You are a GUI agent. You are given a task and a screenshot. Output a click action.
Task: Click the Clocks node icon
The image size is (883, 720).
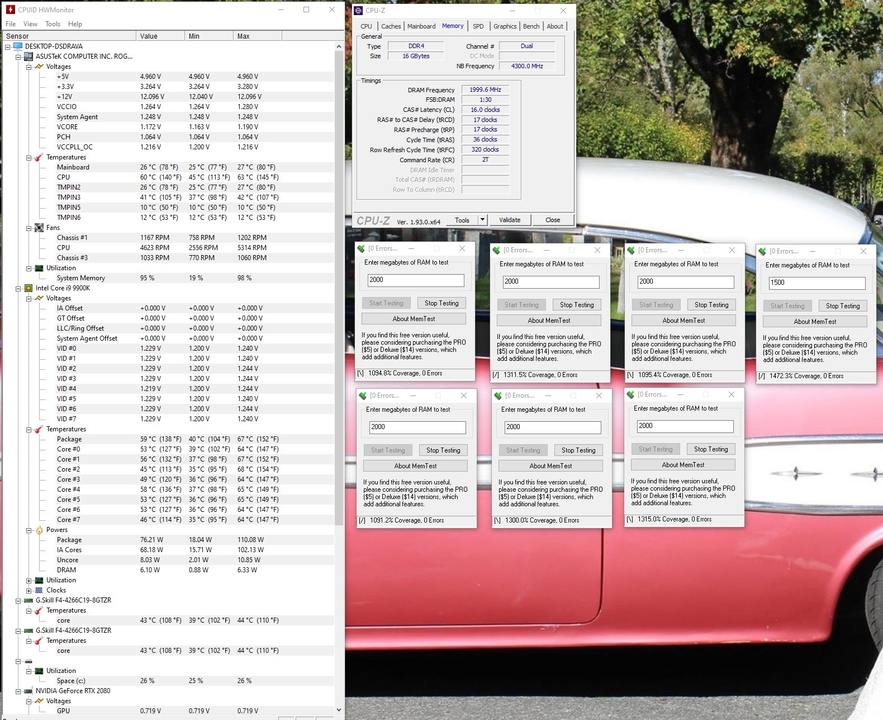(39, 590)
